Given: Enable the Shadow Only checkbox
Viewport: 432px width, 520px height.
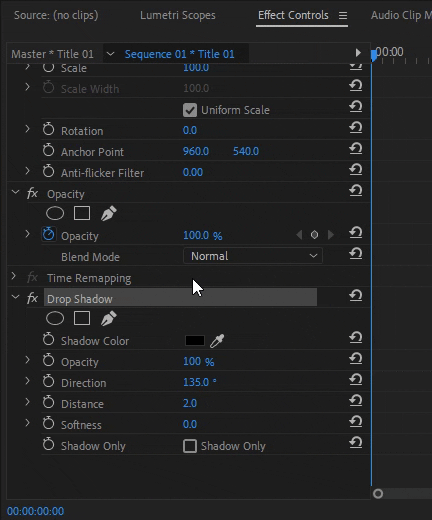Looking at the screenshot, I should coord(190,446).
